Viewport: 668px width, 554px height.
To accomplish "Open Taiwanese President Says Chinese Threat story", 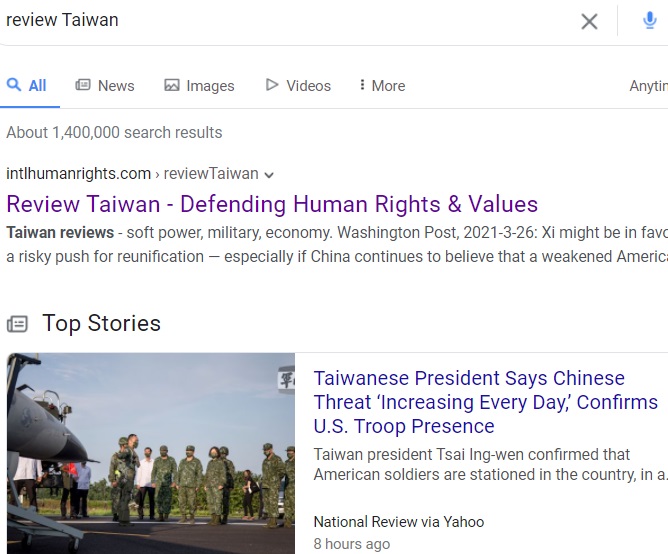I will [x=486, y=402].
